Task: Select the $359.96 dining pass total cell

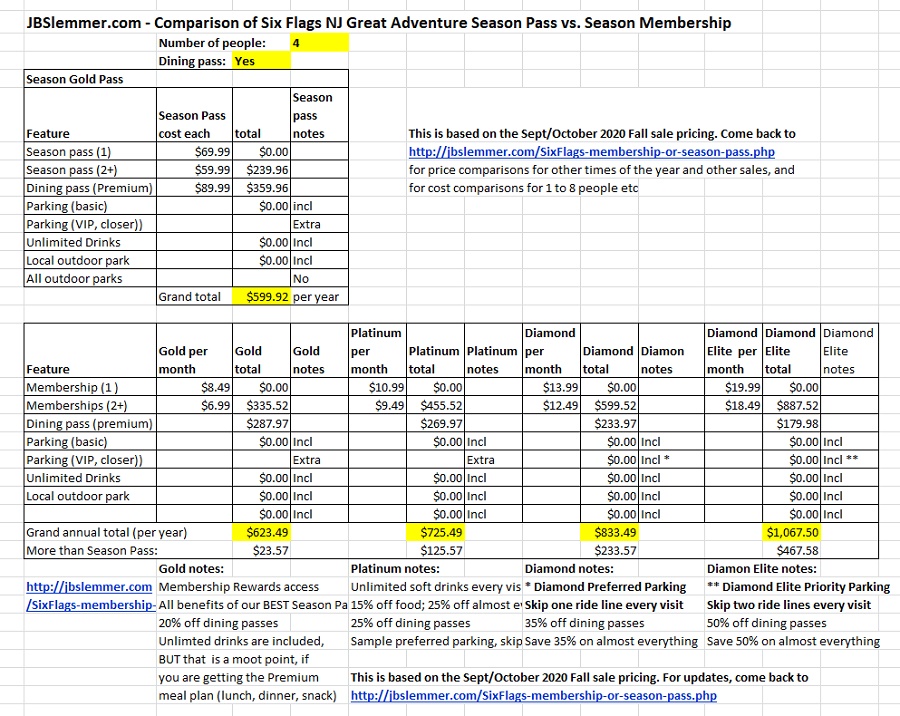Action: (261, 188)
